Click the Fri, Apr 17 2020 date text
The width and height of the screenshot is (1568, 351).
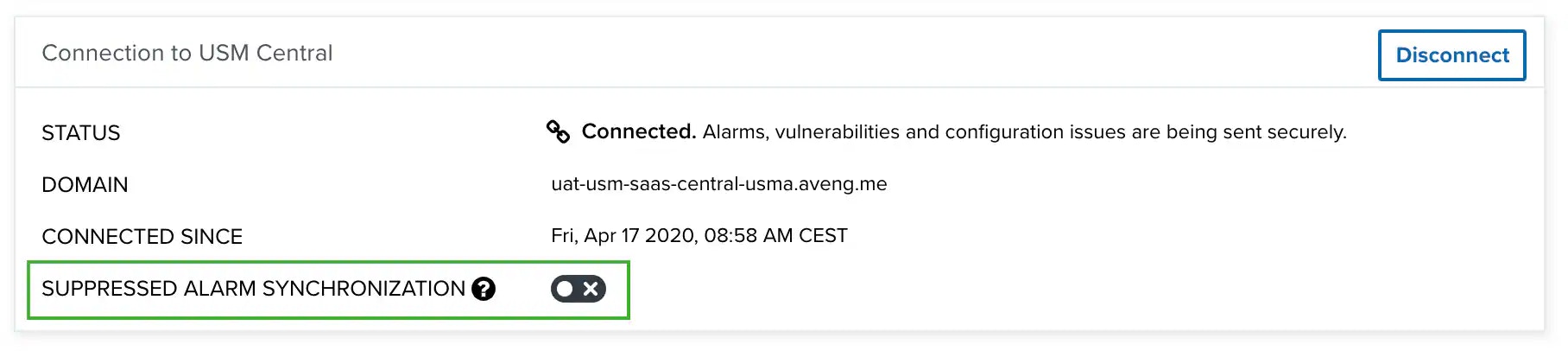tap(624, 236)
